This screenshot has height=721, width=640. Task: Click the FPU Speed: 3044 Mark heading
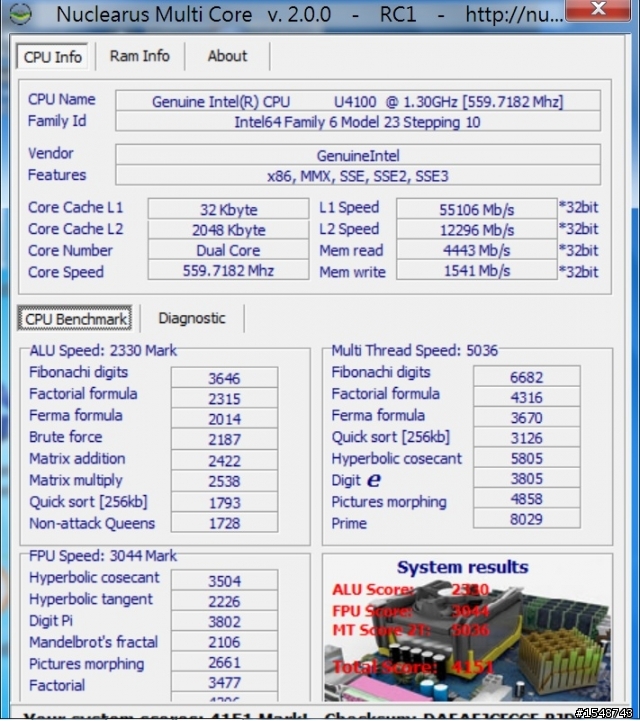coord(103,555)
